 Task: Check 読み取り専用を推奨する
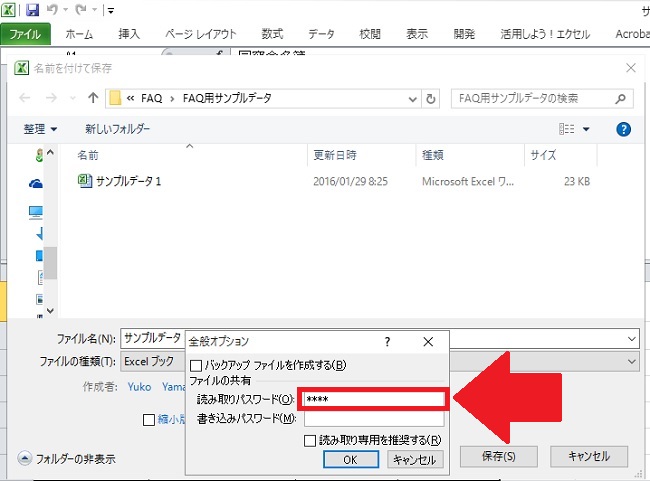[310, 440]
